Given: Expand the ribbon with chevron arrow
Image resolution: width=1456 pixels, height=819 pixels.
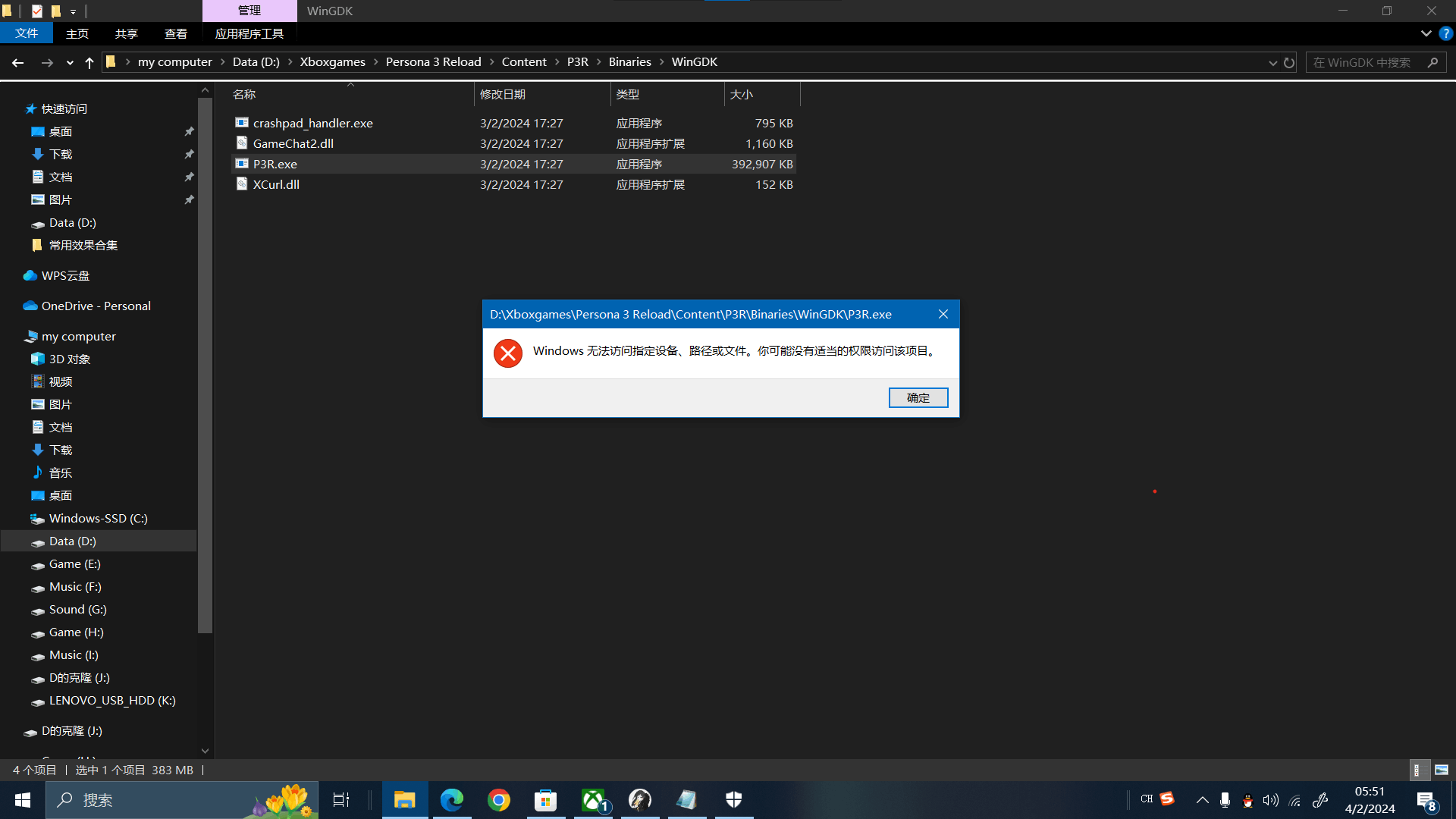Looking at the screenshot, I should (1426, 33).
